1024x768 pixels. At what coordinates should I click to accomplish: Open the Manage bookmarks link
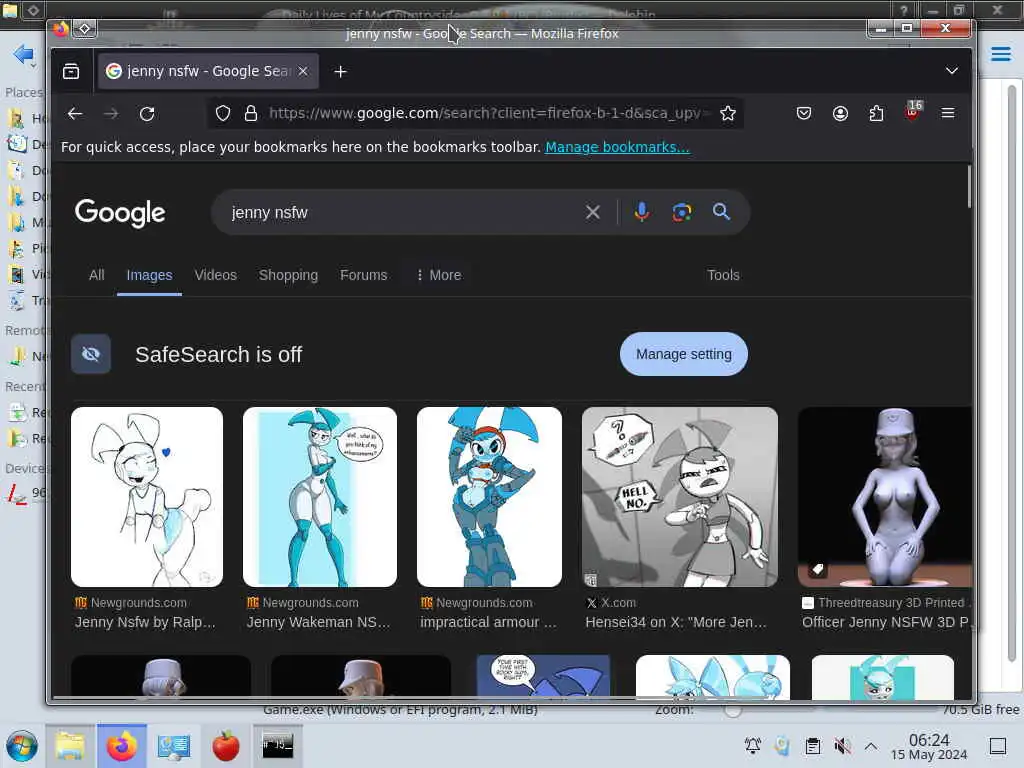[x=617, y=147]
